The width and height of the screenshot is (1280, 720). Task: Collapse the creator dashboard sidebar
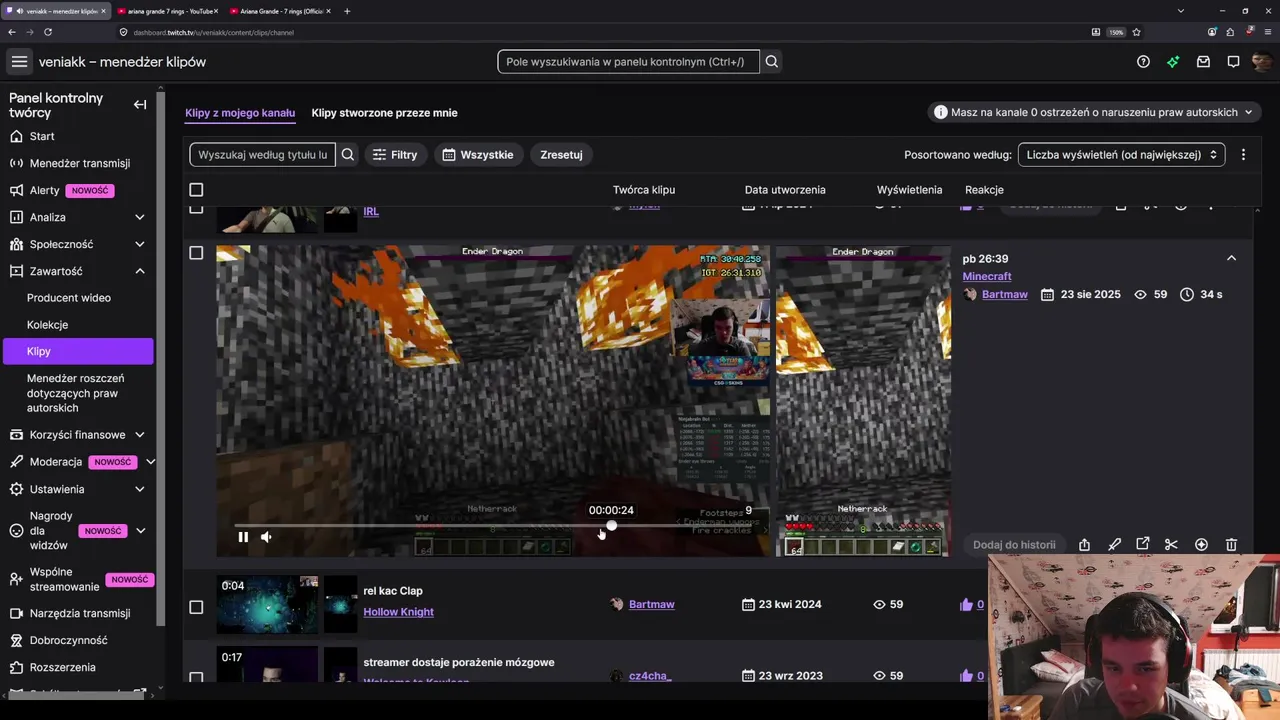[x=140, y=104]
